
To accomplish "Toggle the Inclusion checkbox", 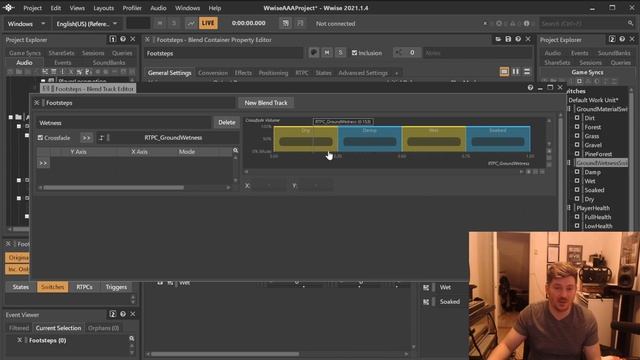I will point(354,53).
